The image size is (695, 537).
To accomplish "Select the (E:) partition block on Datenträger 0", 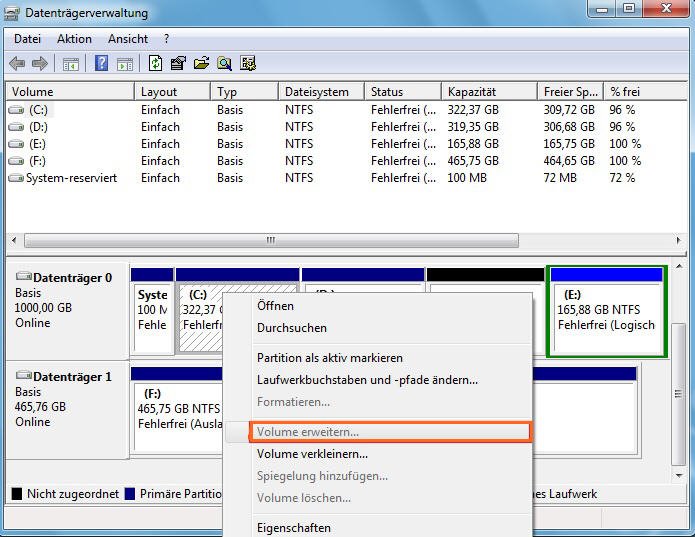I will (x=606, y=311).
